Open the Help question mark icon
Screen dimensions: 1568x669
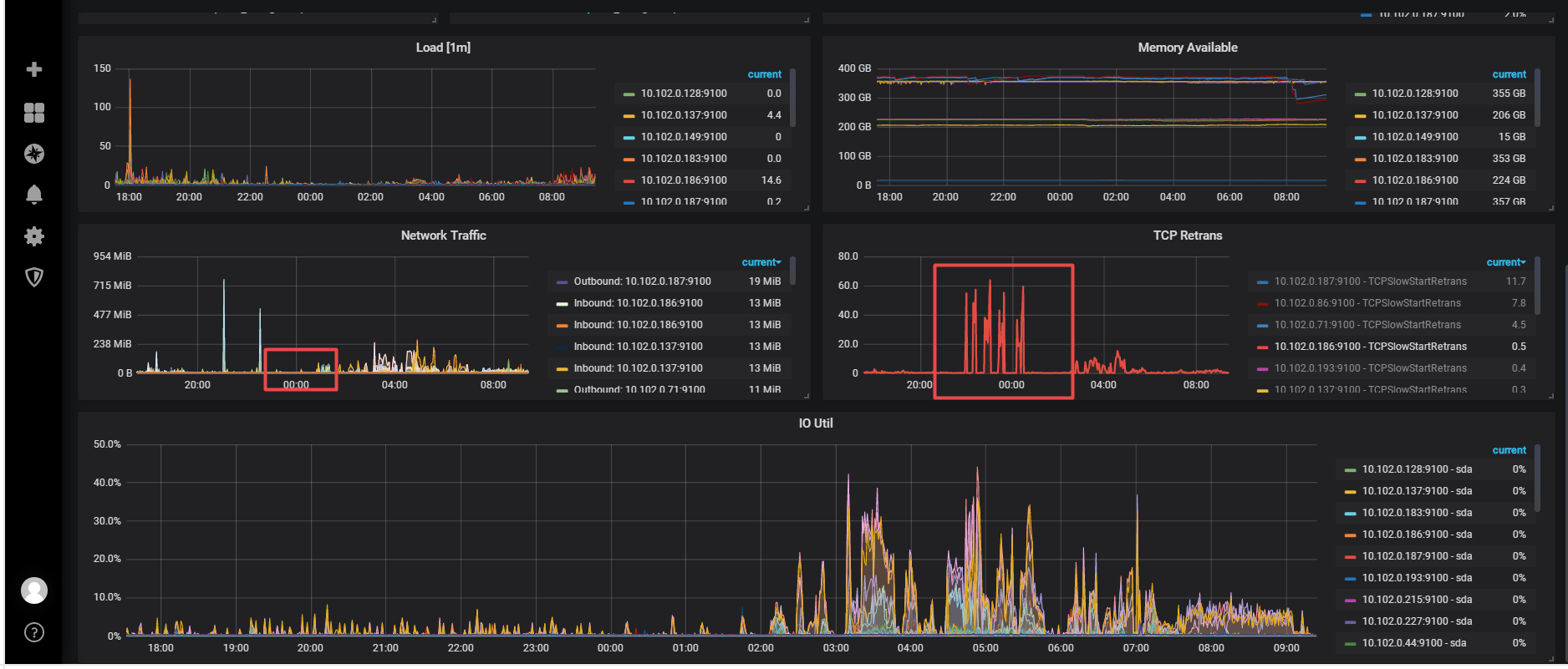pos(34,632)
